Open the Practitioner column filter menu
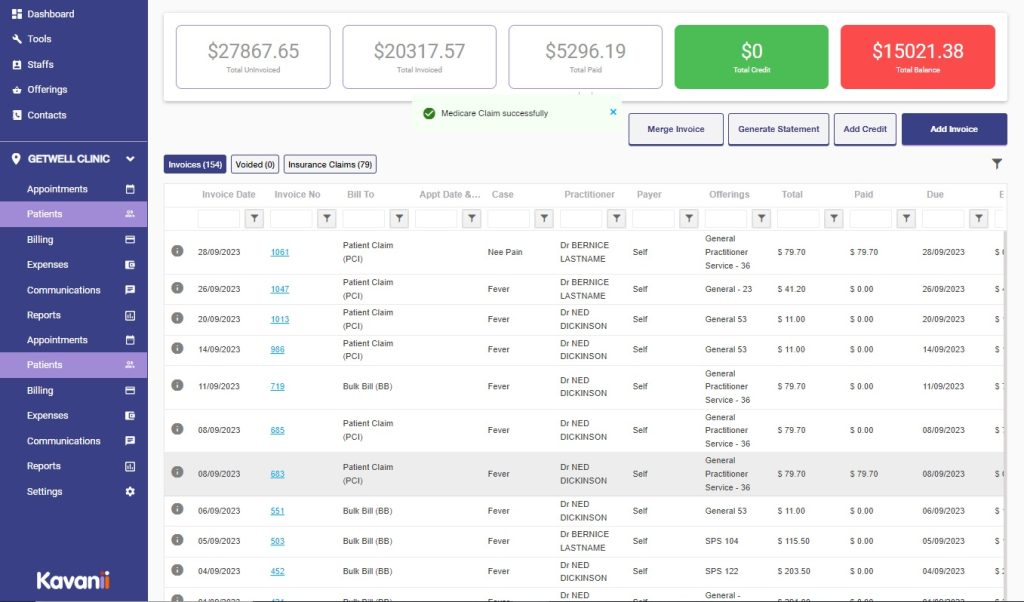The width and height of the screenshot is (1024, 602). (616, 218)
